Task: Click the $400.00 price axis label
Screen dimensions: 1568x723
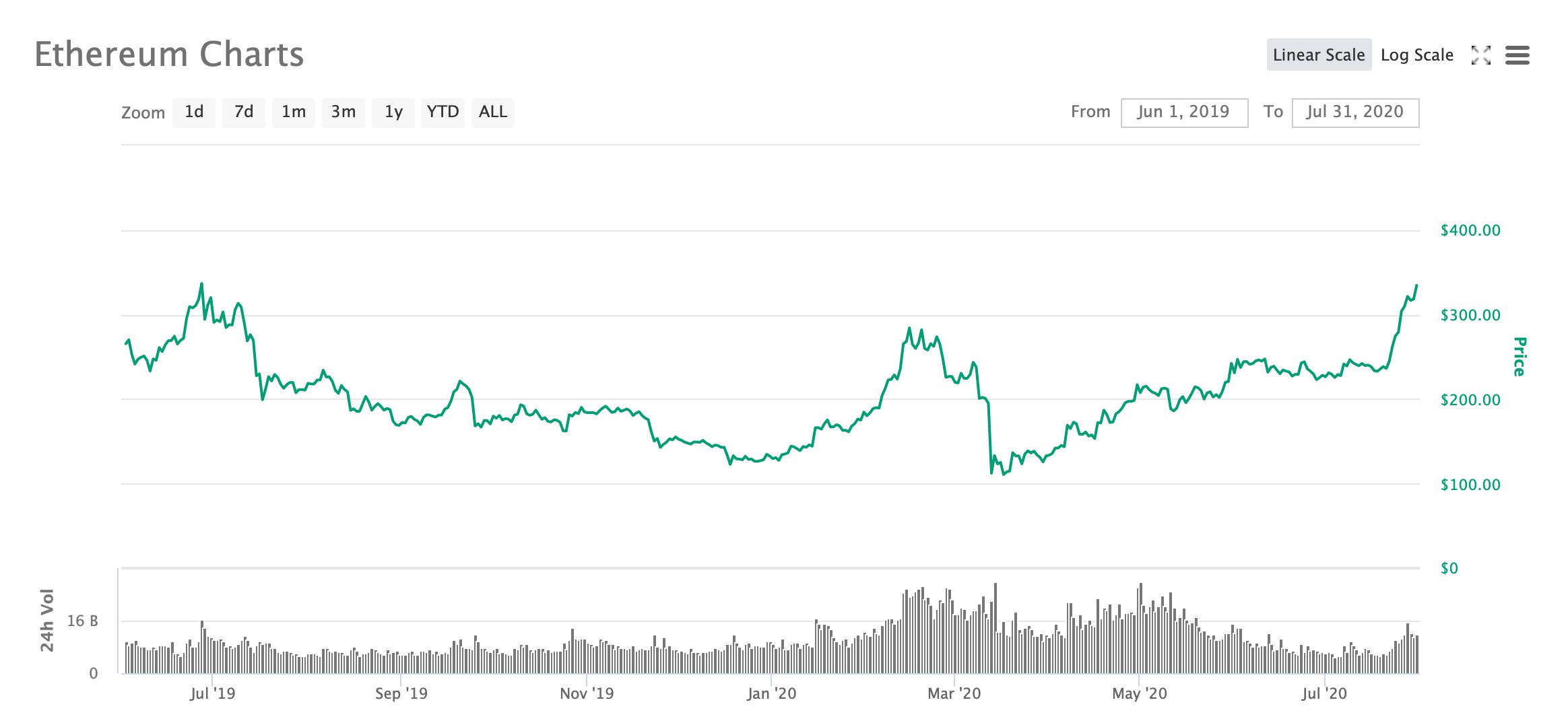Action: tap(1470, 231)
